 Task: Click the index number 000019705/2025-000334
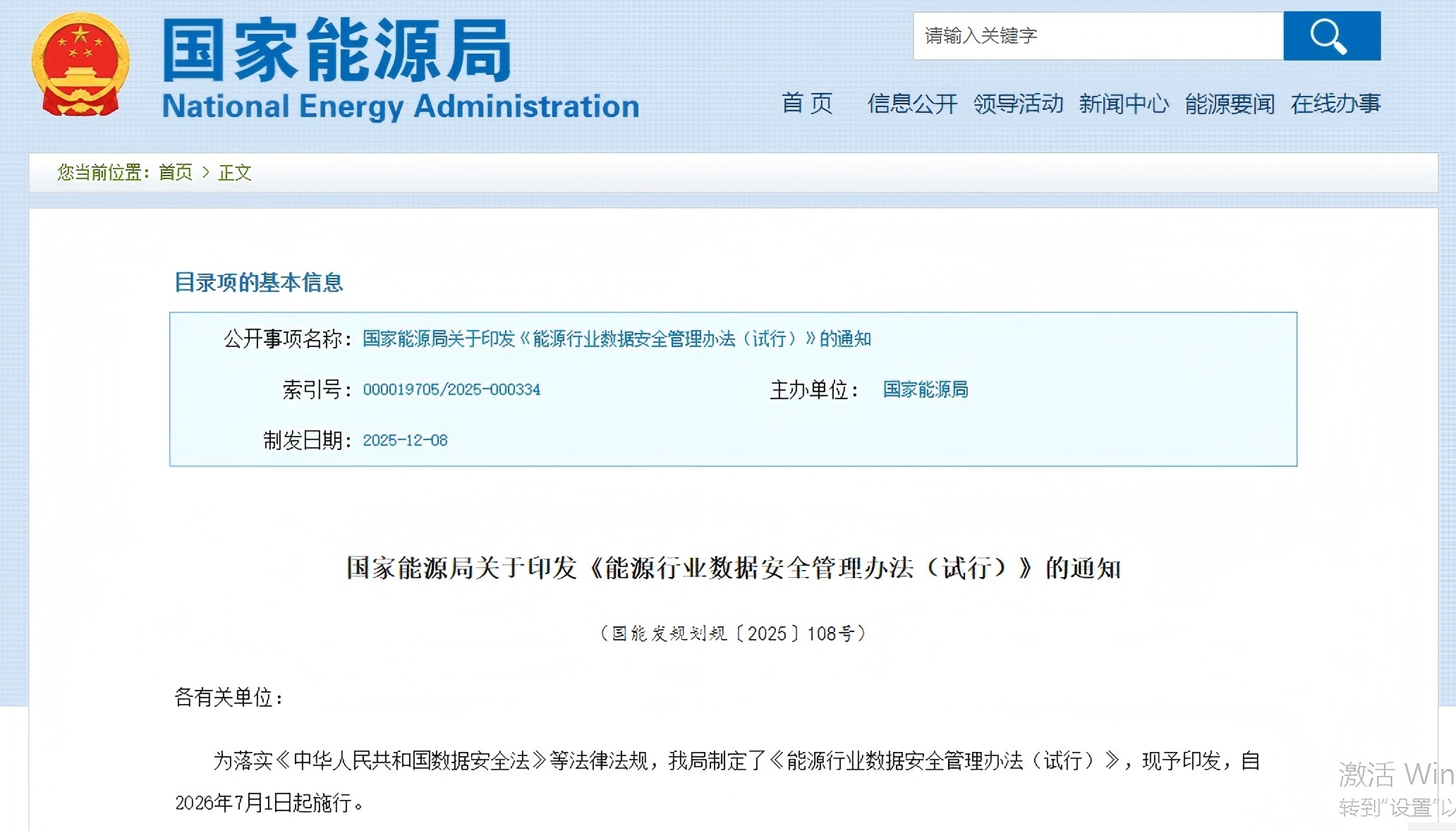451,390
